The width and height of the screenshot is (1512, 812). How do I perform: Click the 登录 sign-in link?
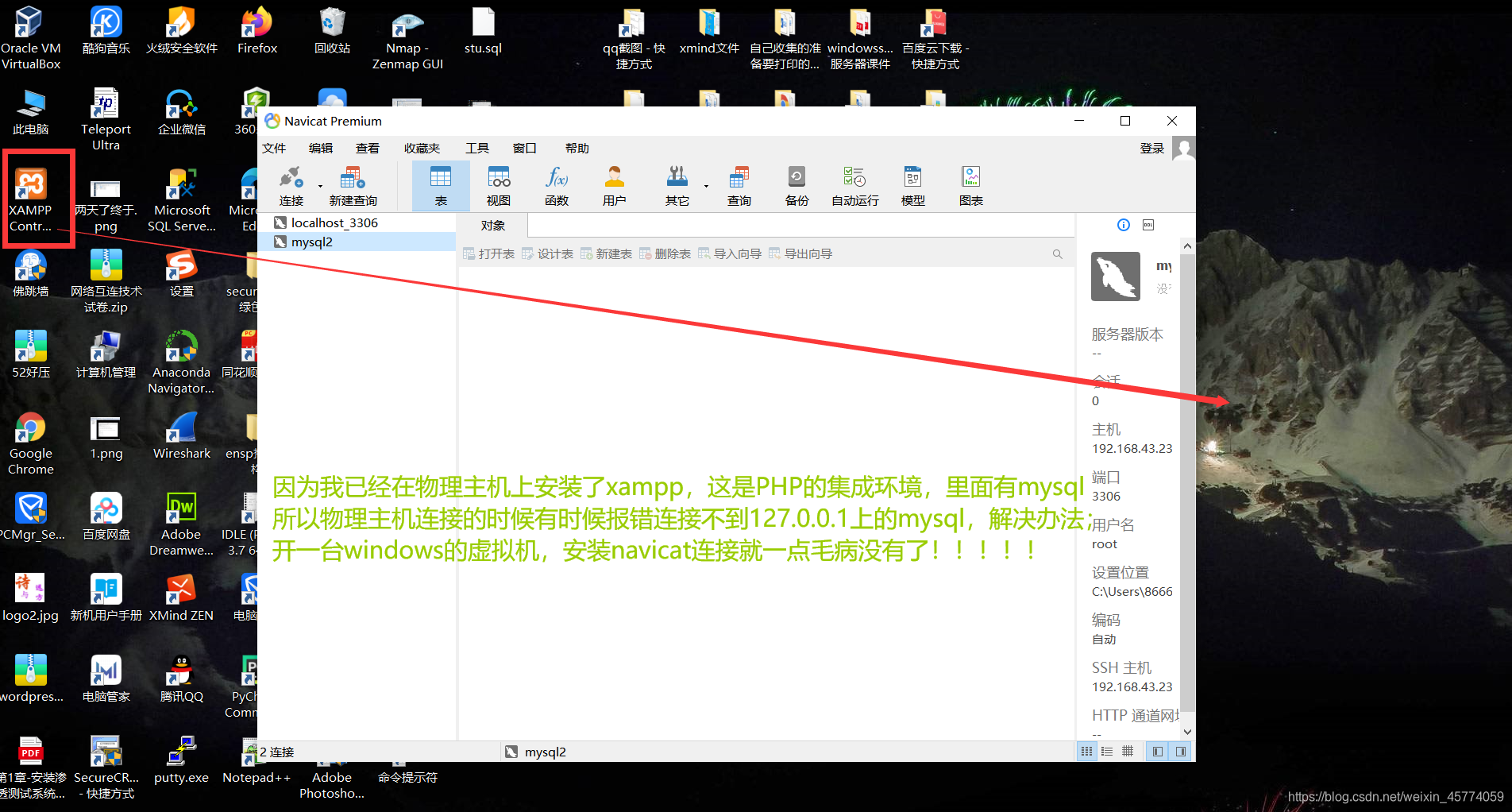point(1152,149)
